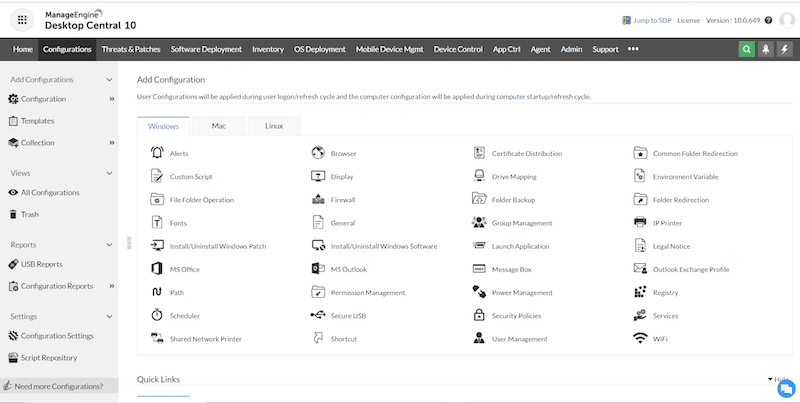Hide the Quick Links section
This screenshot has height=403, width=800.
778,379
